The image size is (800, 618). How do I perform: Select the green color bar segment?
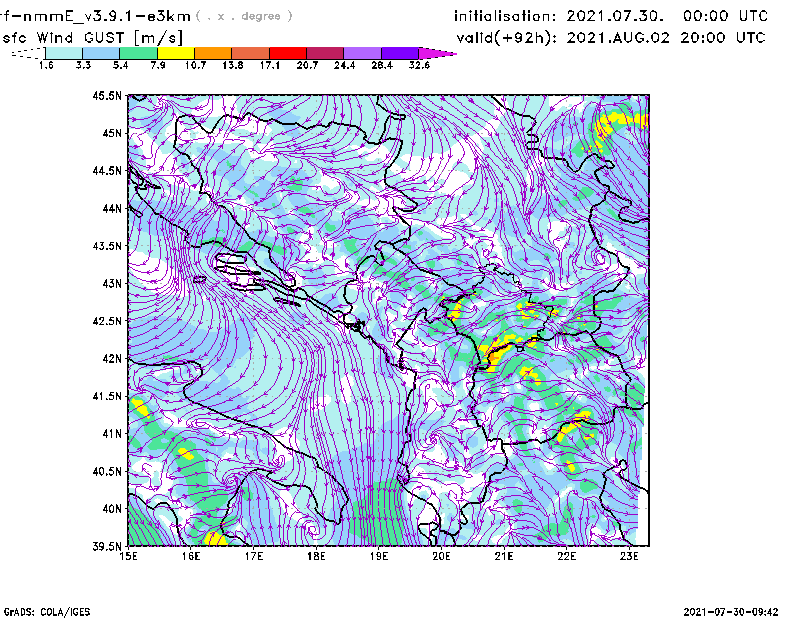pos(138,53)
